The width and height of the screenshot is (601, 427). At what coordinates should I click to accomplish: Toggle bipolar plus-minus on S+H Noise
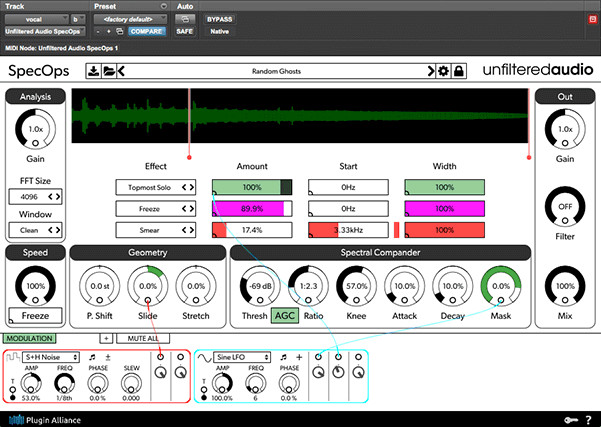coord(108,357)
